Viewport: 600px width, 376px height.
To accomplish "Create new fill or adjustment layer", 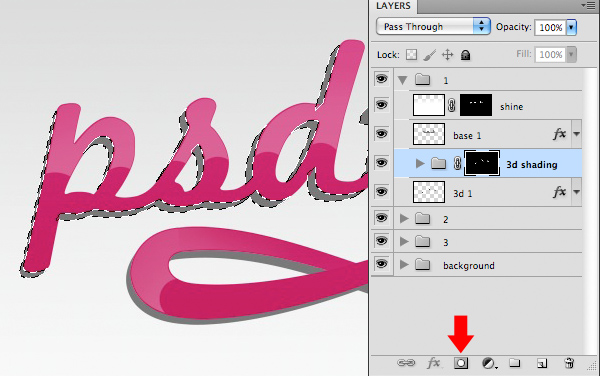I will click(x=489, y=363).
